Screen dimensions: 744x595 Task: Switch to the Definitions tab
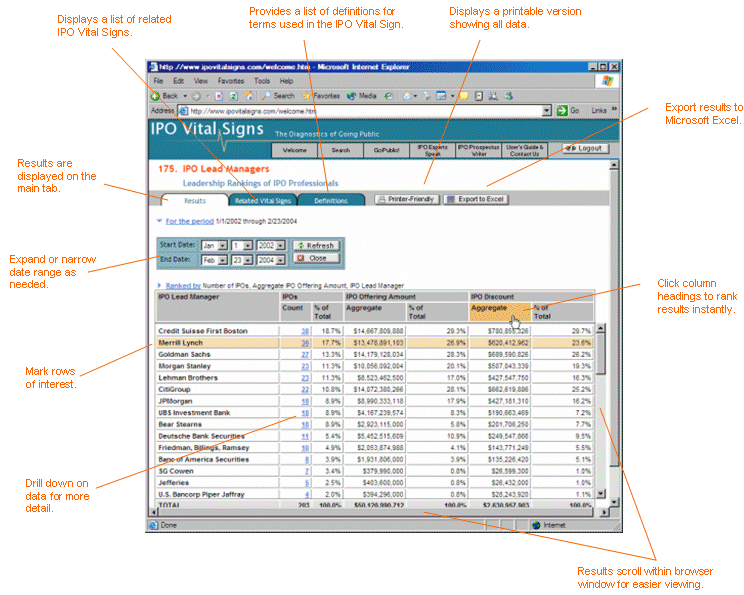pyautogui.click(x=331, y=200)
